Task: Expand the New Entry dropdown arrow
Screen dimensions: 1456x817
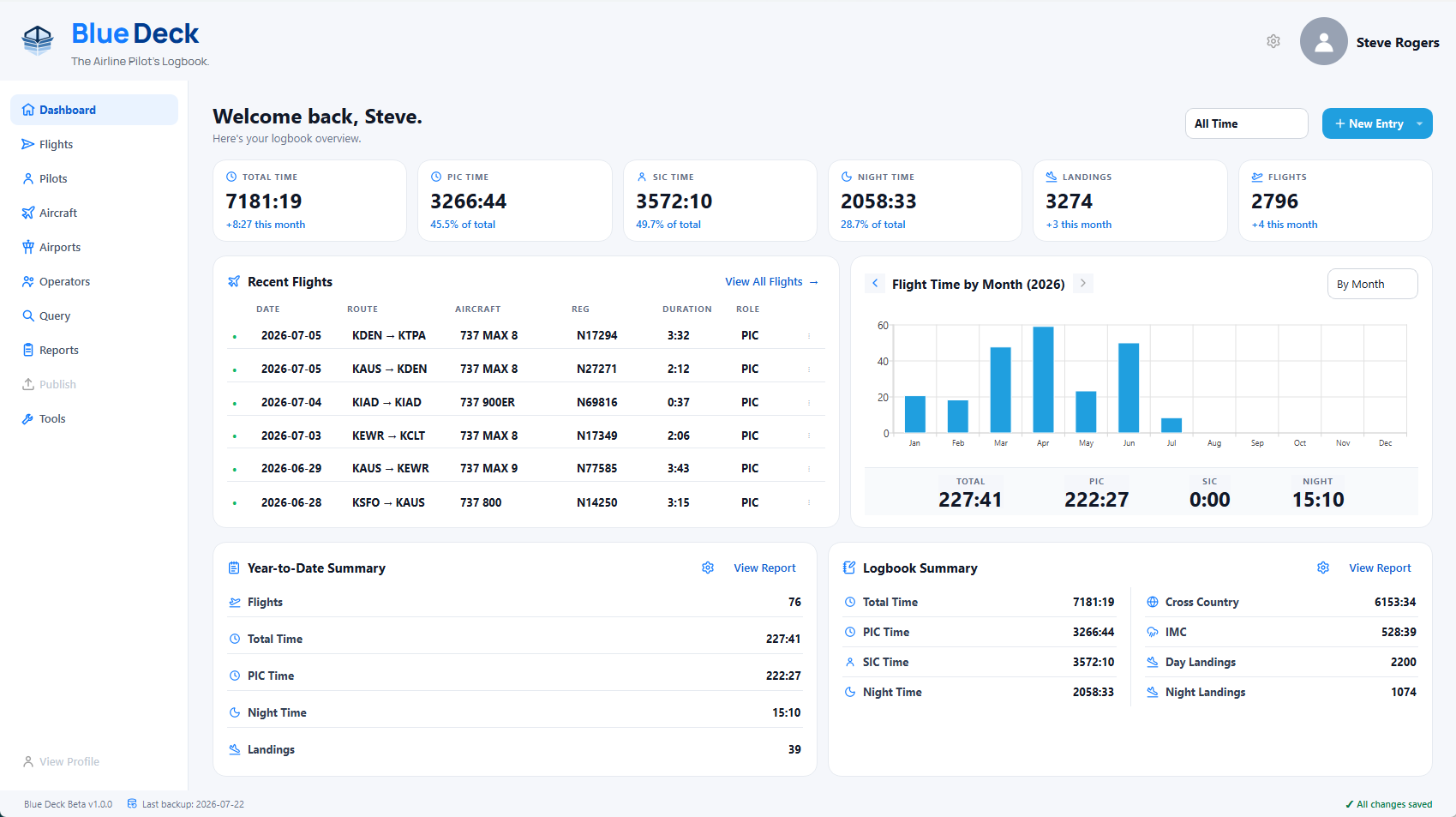Action: 1420,123
